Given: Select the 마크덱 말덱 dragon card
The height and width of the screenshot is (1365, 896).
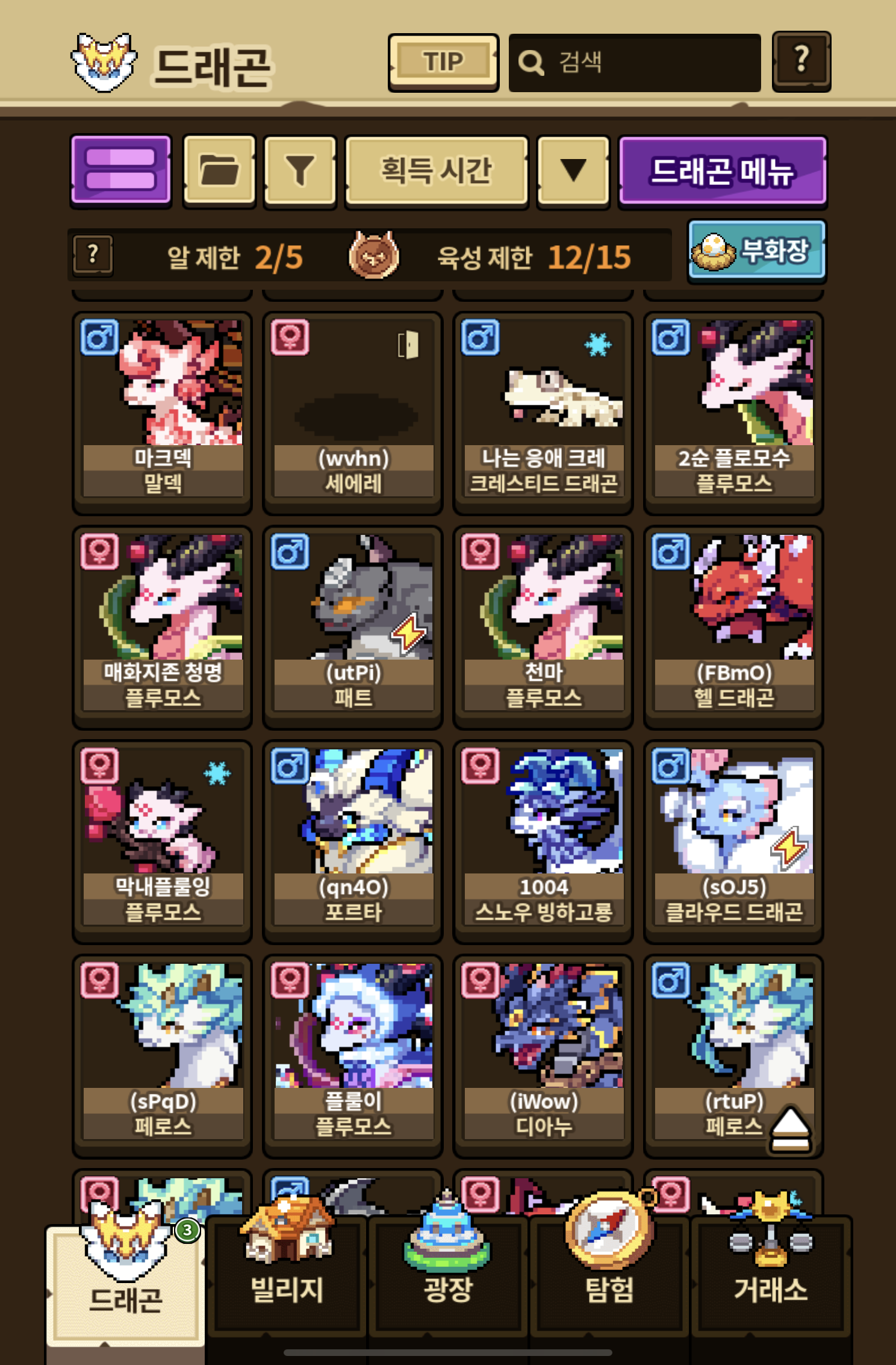Looking at the screenshot, I should (163, 413).
